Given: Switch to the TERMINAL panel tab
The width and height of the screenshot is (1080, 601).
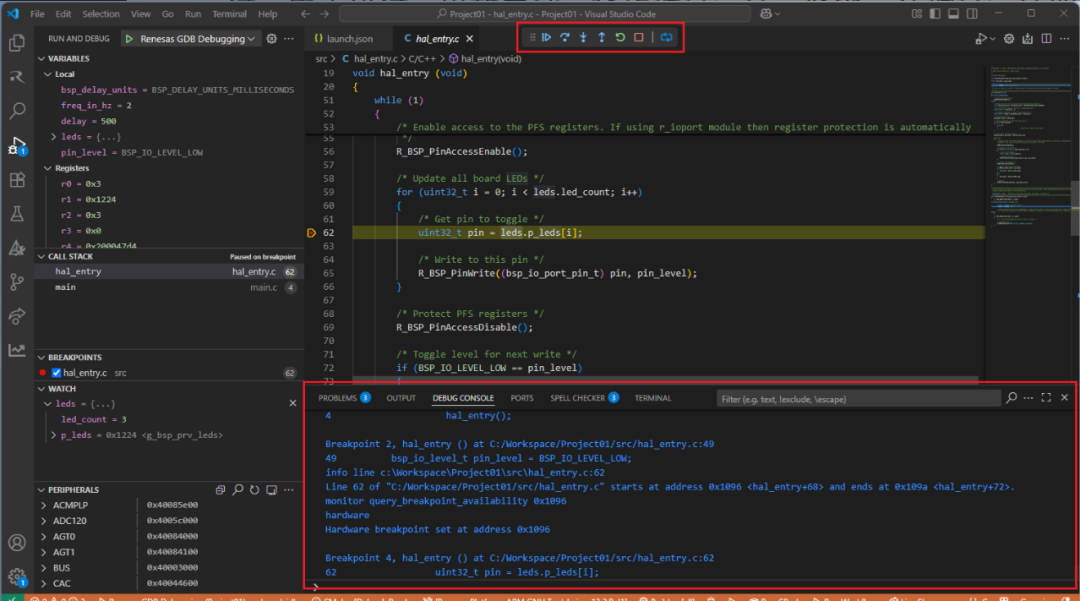Looking at the screenshot, I should click(x=652, y=398).
